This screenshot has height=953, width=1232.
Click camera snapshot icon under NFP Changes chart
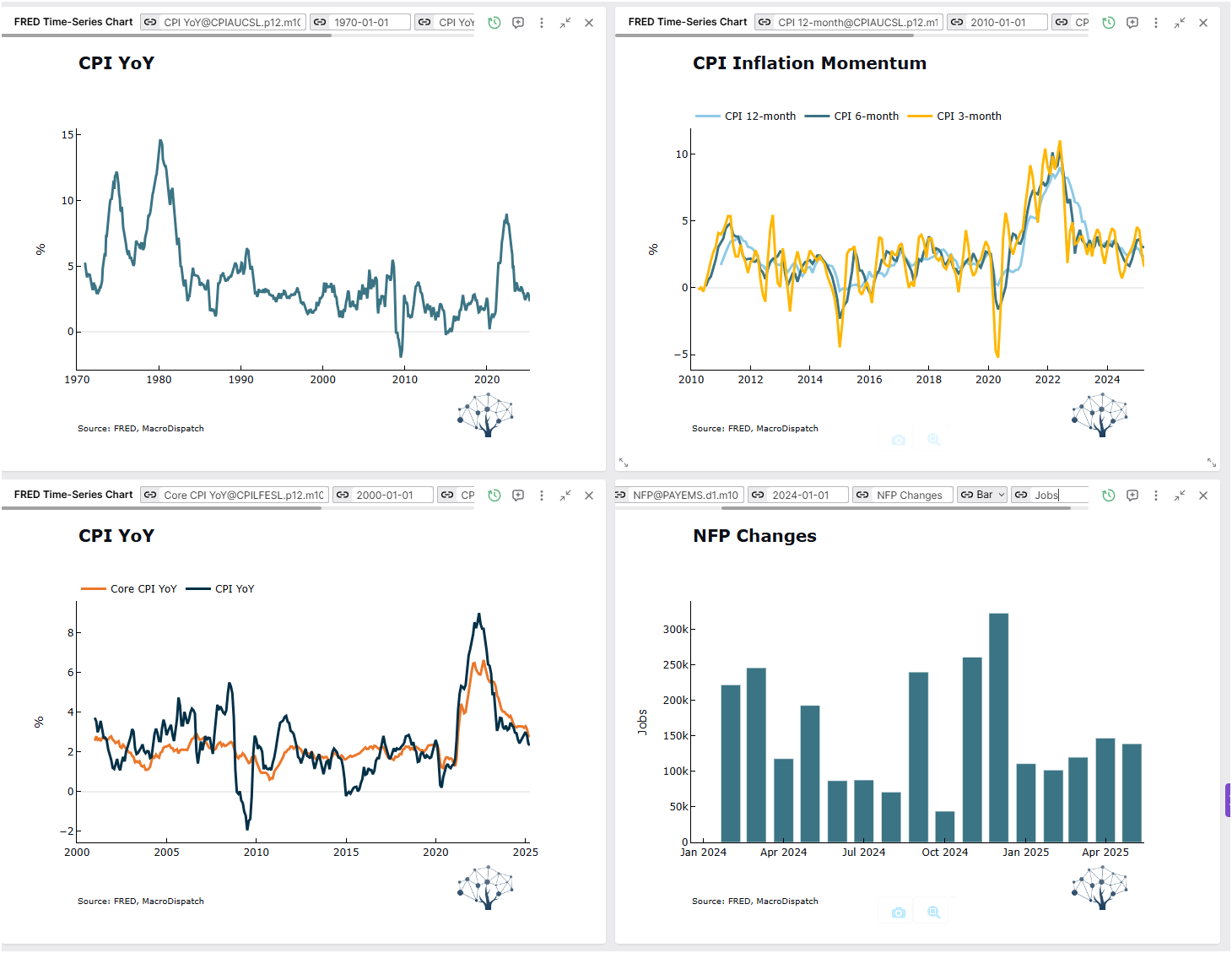[x=899, y=912]
